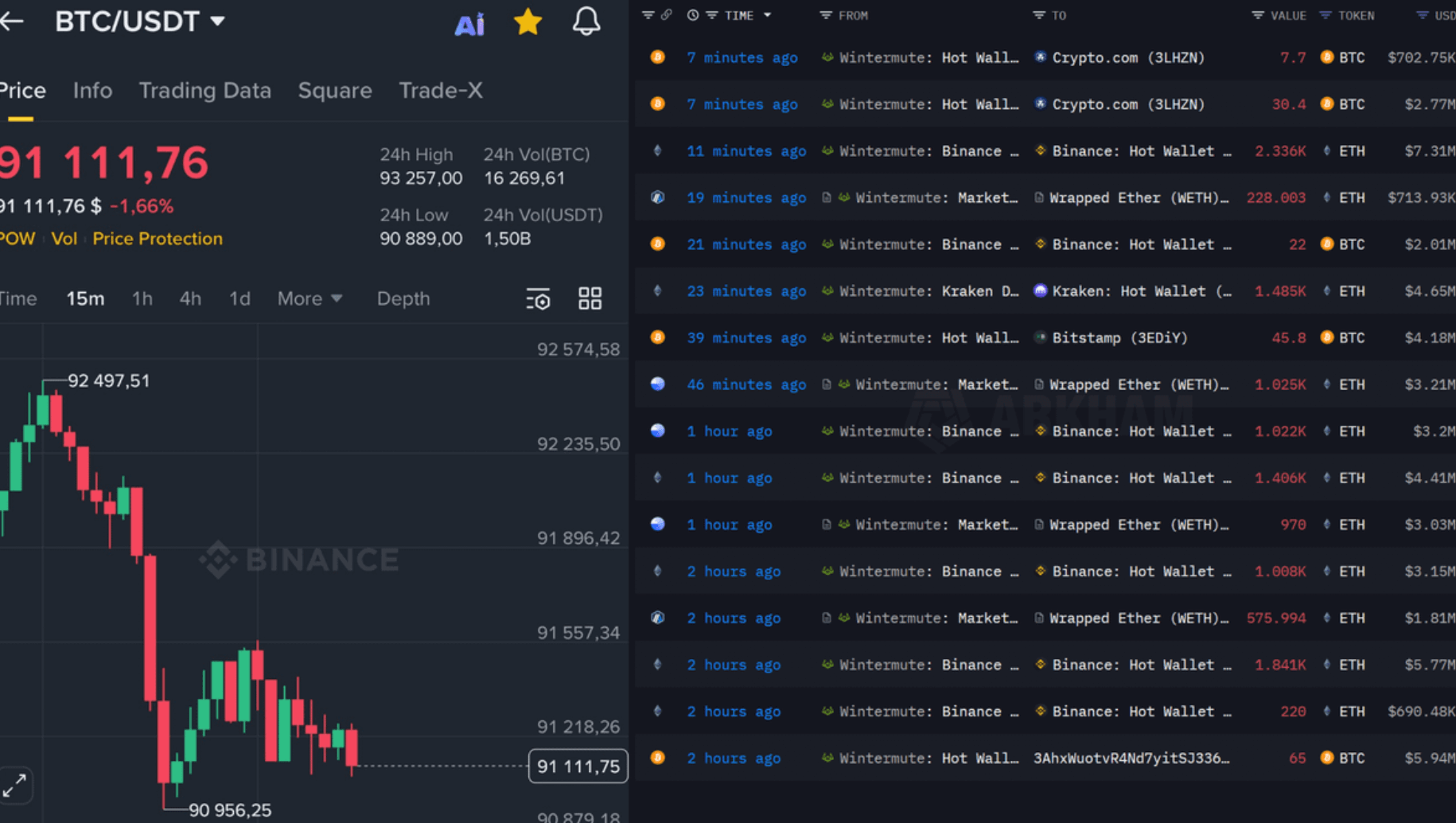This screenshot has width=1456, height=823.
Task: Open the FROM column filter
Action: pos(826,15)
